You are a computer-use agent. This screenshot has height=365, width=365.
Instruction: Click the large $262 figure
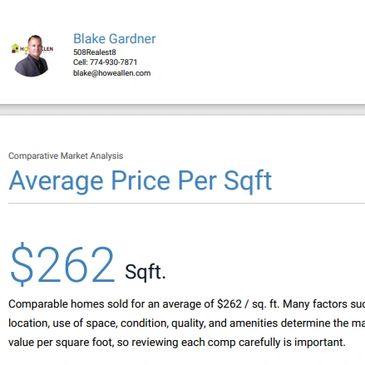(62, 264)
